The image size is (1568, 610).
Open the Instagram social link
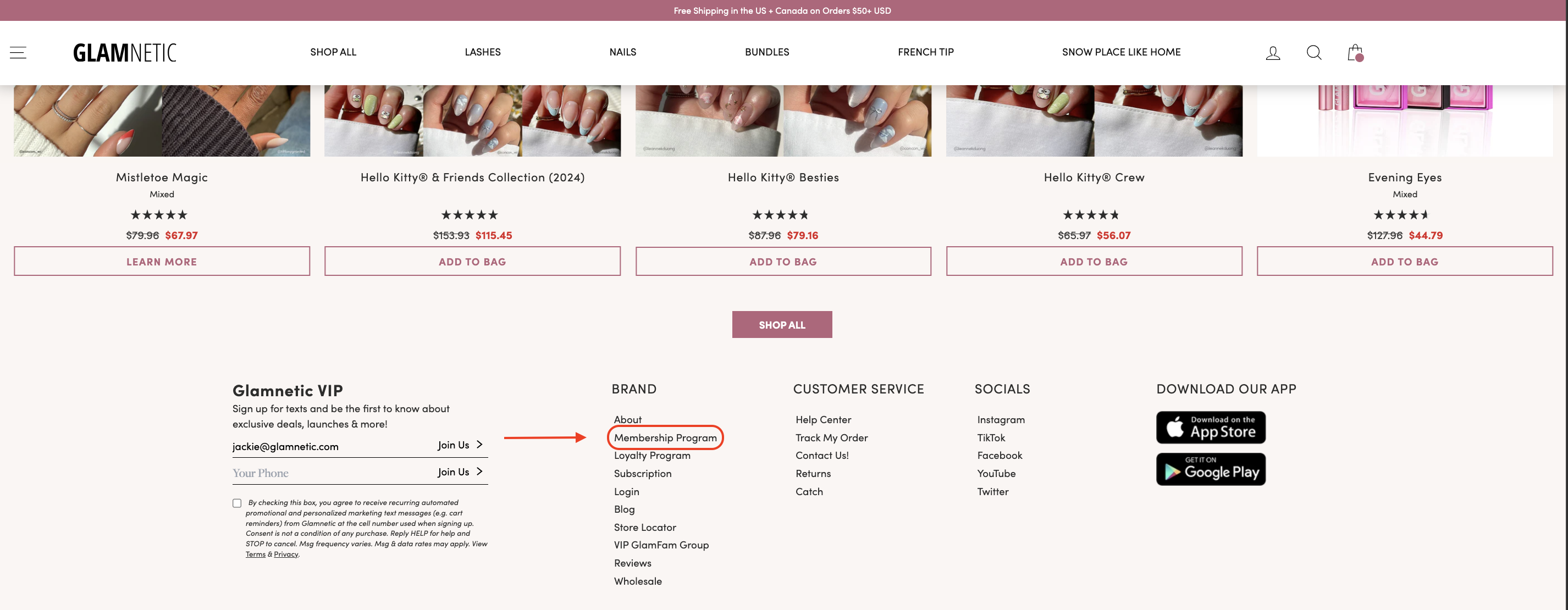[1001, 420]
